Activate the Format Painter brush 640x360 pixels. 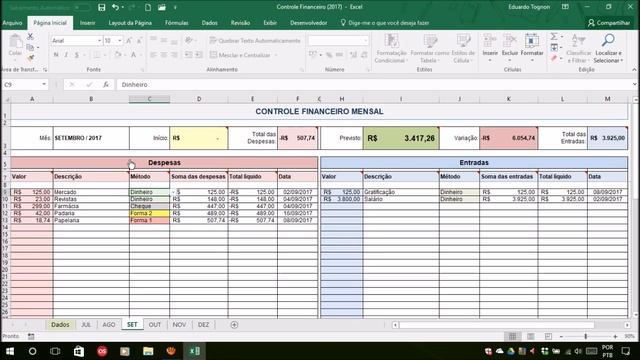[x=30, y=58]
